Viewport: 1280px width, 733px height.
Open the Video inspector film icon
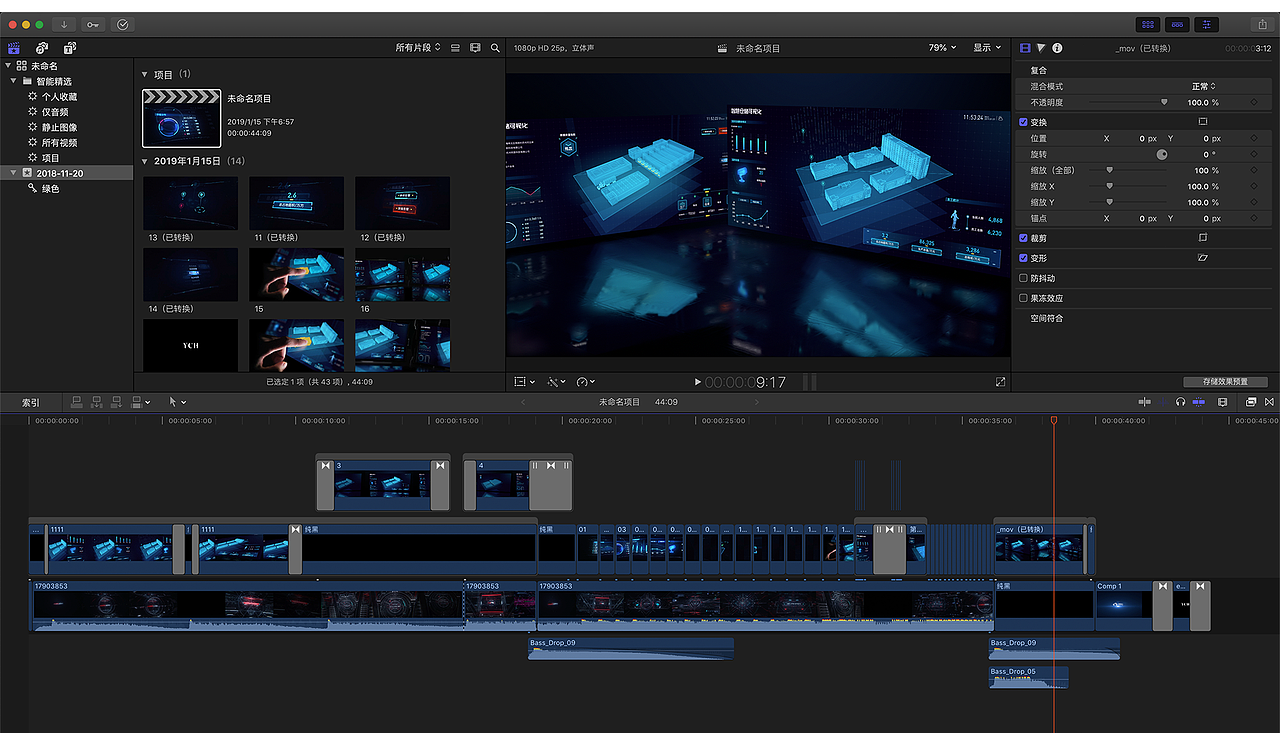point(1025,48)
